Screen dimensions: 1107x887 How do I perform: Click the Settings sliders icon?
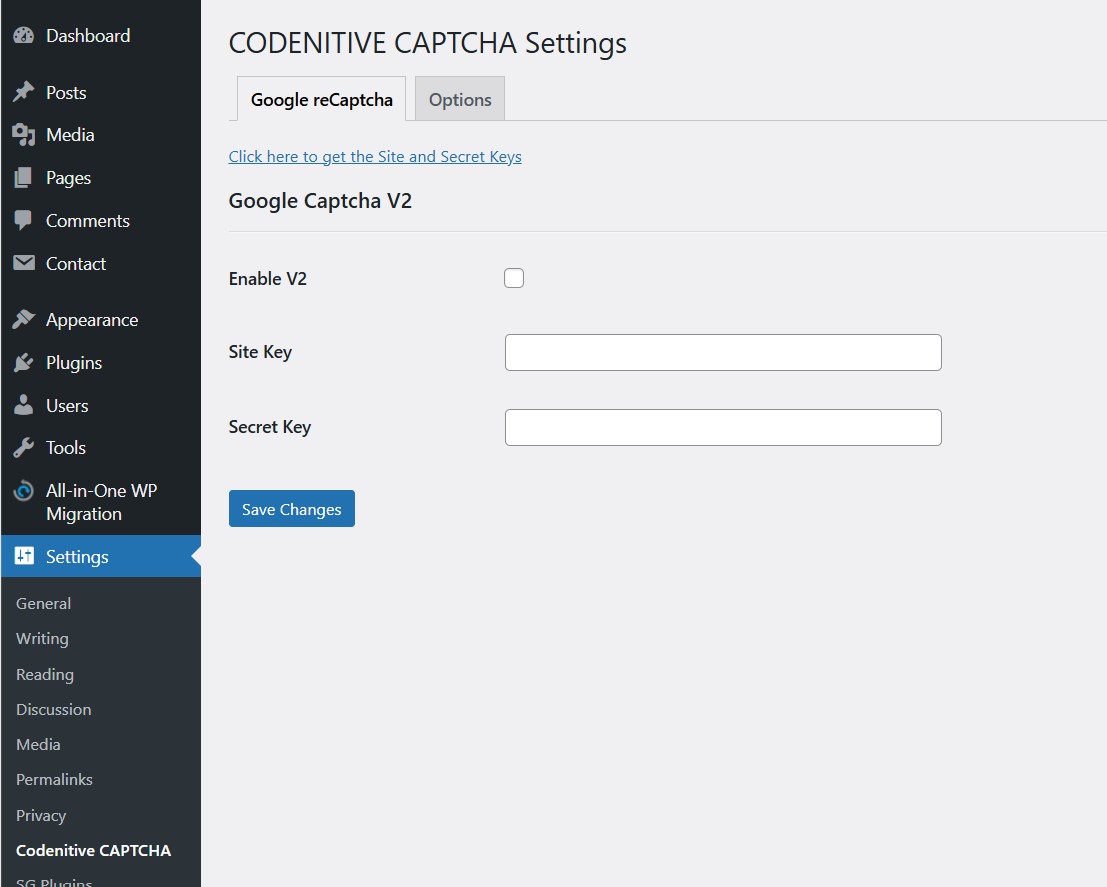pos(24,556)
